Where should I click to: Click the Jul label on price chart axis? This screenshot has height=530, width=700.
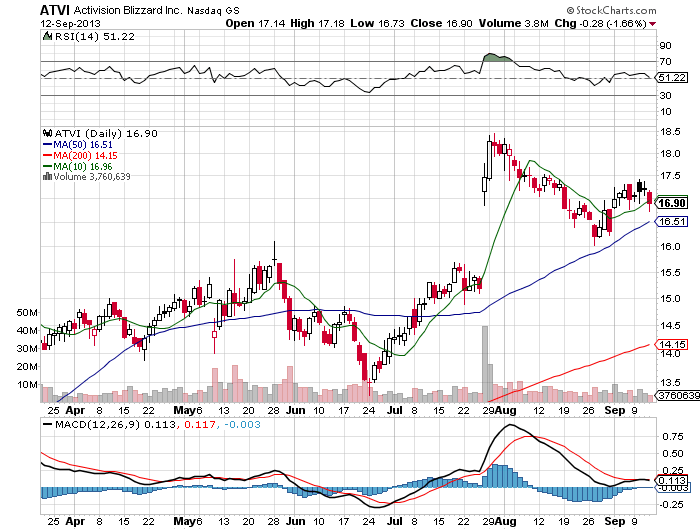tap(395, 410)
